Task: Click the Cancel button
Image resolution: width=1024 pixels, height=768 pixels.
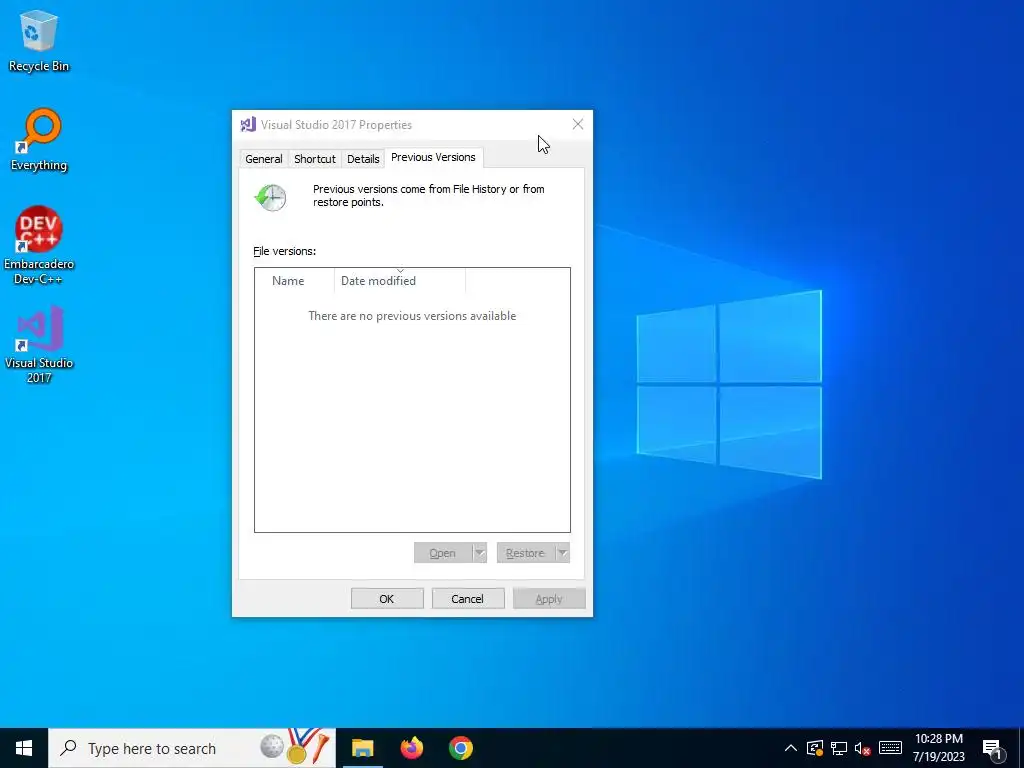Action: tap(468, 599)
